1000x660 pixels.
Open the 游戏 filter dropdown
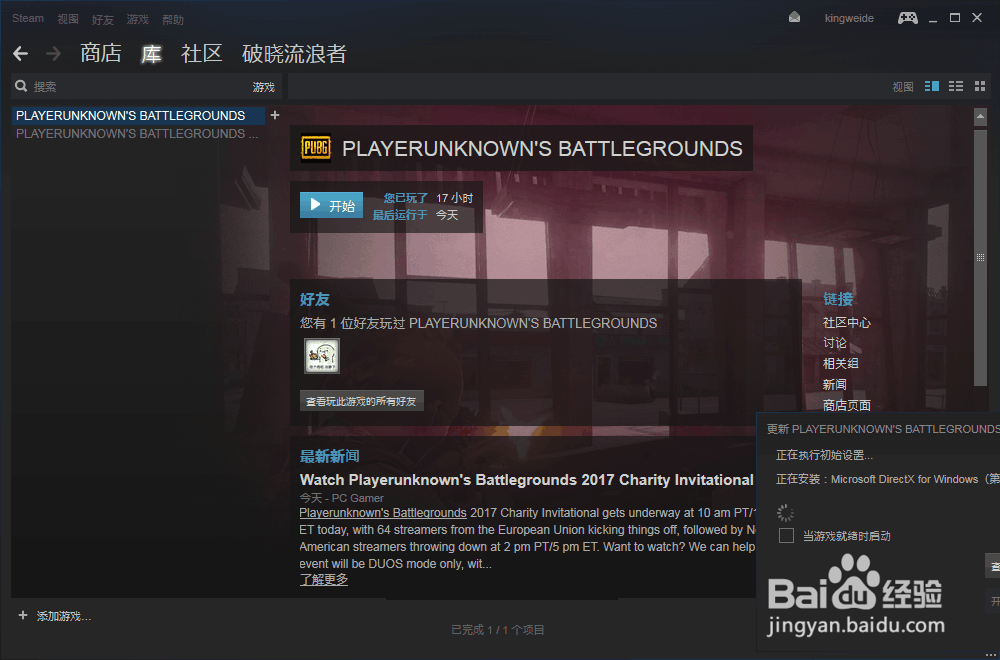(263, 87)
